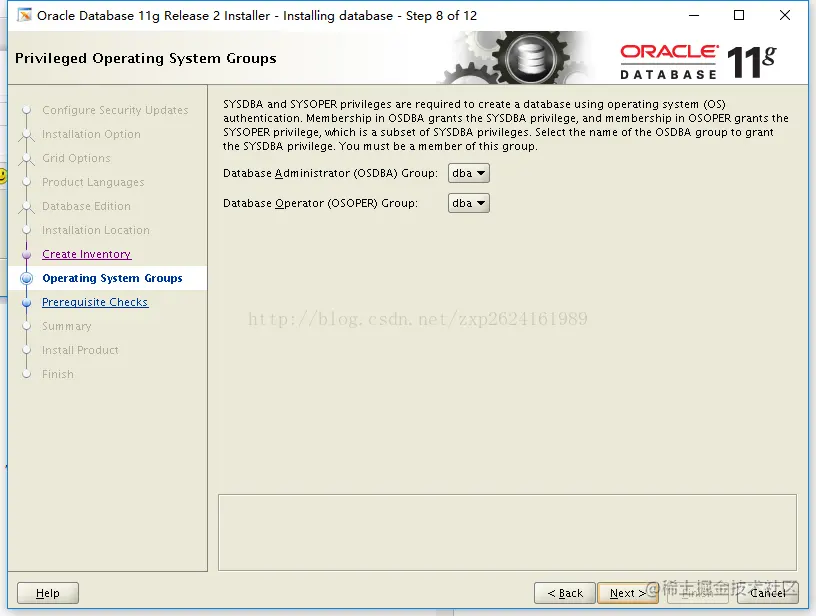This screenshot has height=616, width=816.
Task: Click the empty message panel at the bottom
Action: [x=507, y=532]
